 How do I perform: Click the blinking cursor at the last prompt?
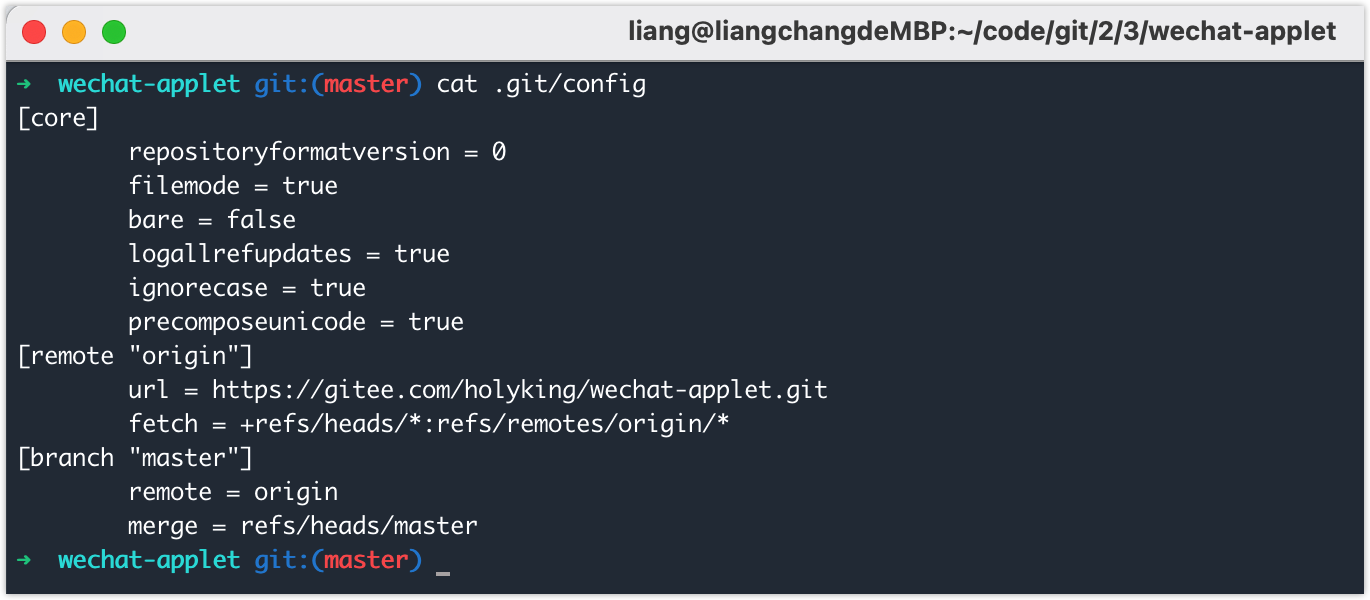pyautogui.click(x=443, y=573)
